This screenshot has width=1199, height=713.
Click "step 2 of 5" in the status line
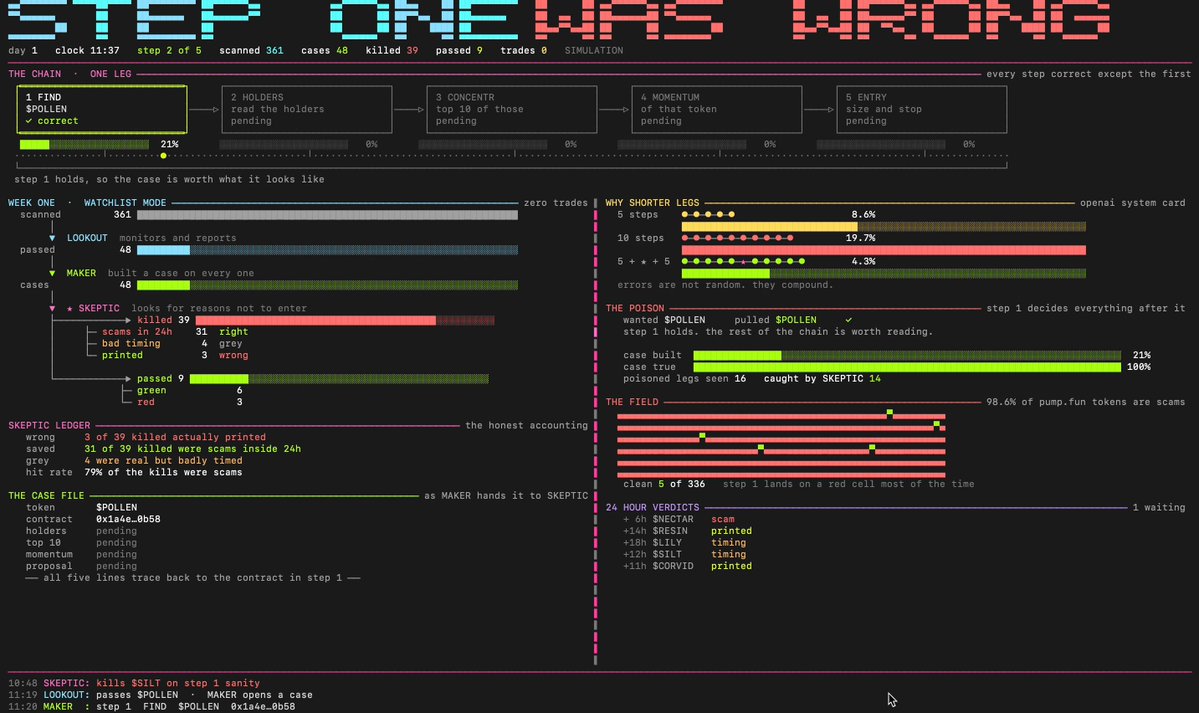click(x=169, y=50)
